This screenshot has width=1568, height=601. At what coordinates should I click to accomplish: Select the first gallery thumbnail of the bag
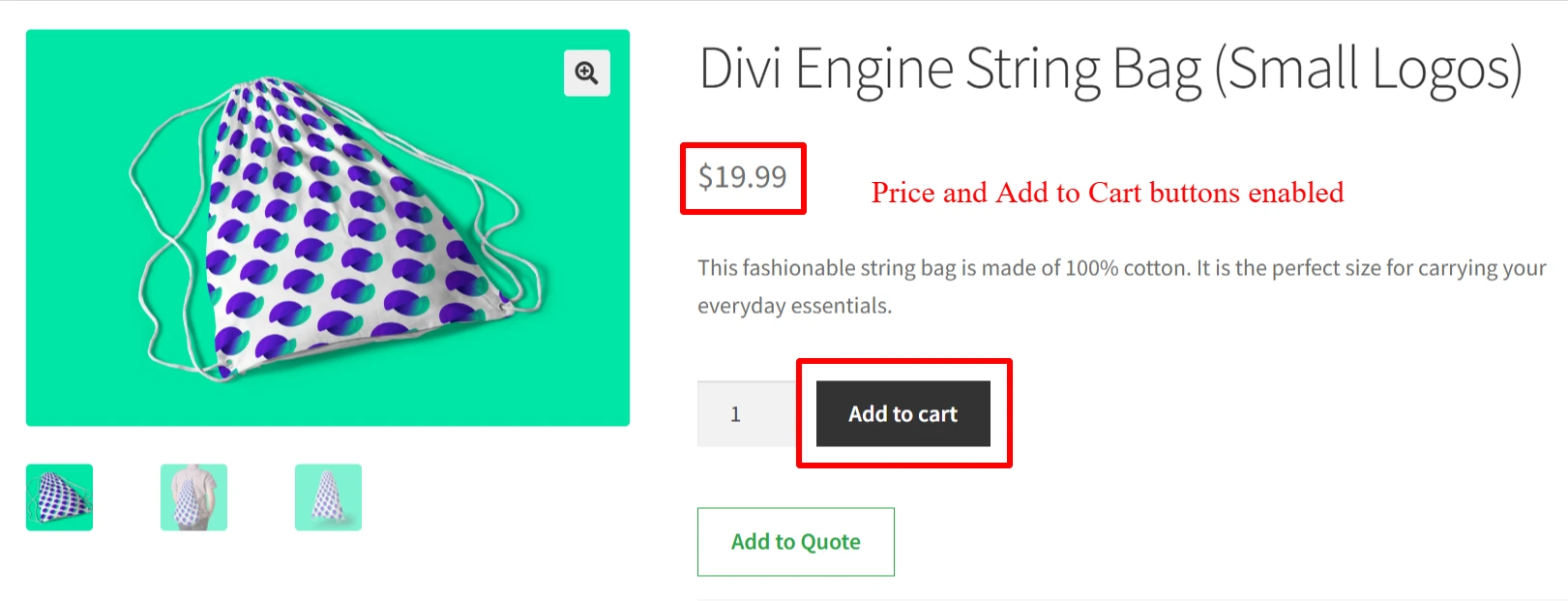pos(59,497)
